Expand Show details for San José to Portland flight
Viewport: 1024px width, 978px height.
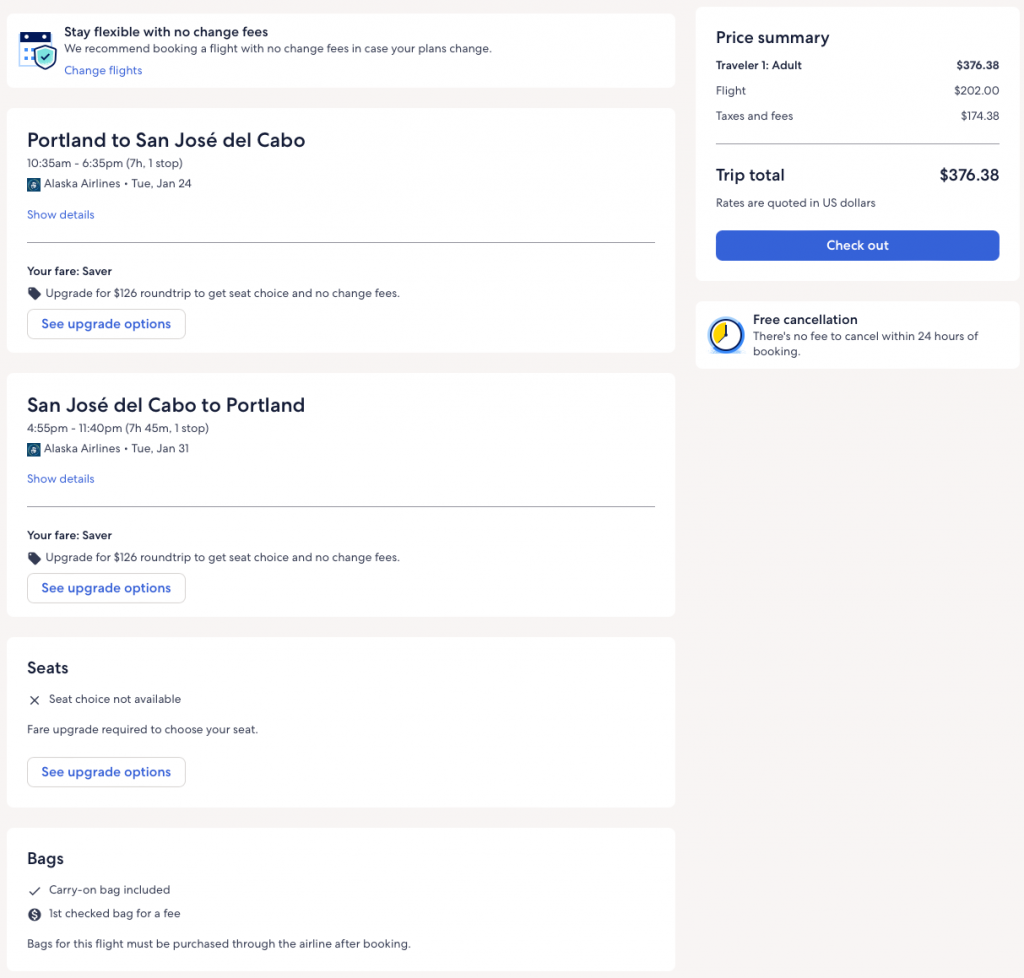point(61,479)
